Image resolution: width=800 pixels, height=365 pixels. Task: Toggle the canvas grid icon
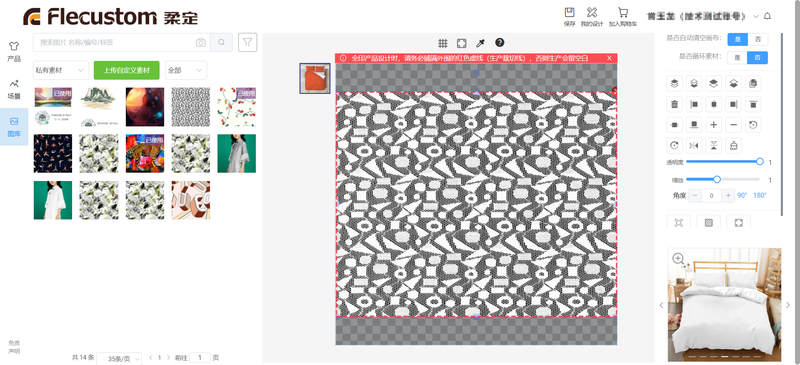(x=443, y=43)
